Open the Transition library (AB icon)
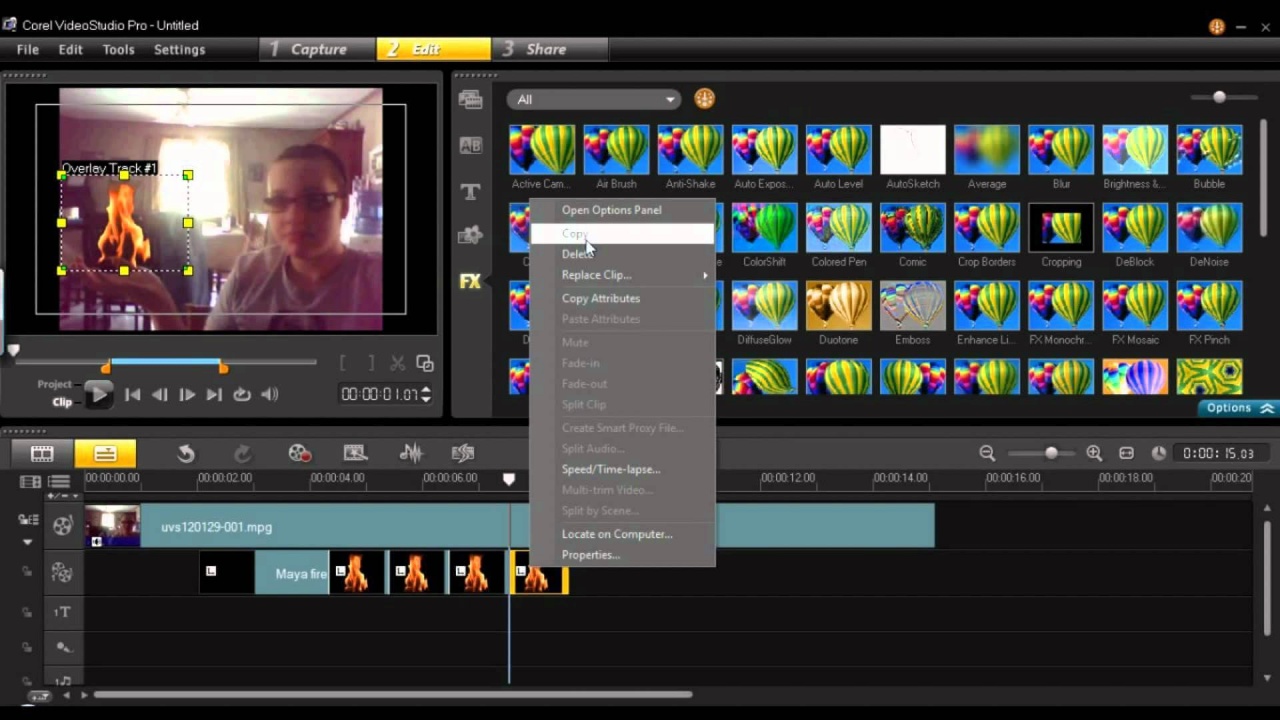The height and width of the screenshot is (720, 1280). [470, 146]
